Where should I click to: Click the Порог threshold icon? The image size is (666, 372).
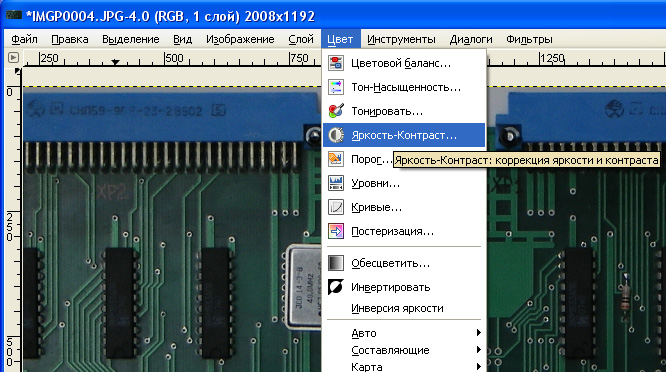[x=336, y=159]
